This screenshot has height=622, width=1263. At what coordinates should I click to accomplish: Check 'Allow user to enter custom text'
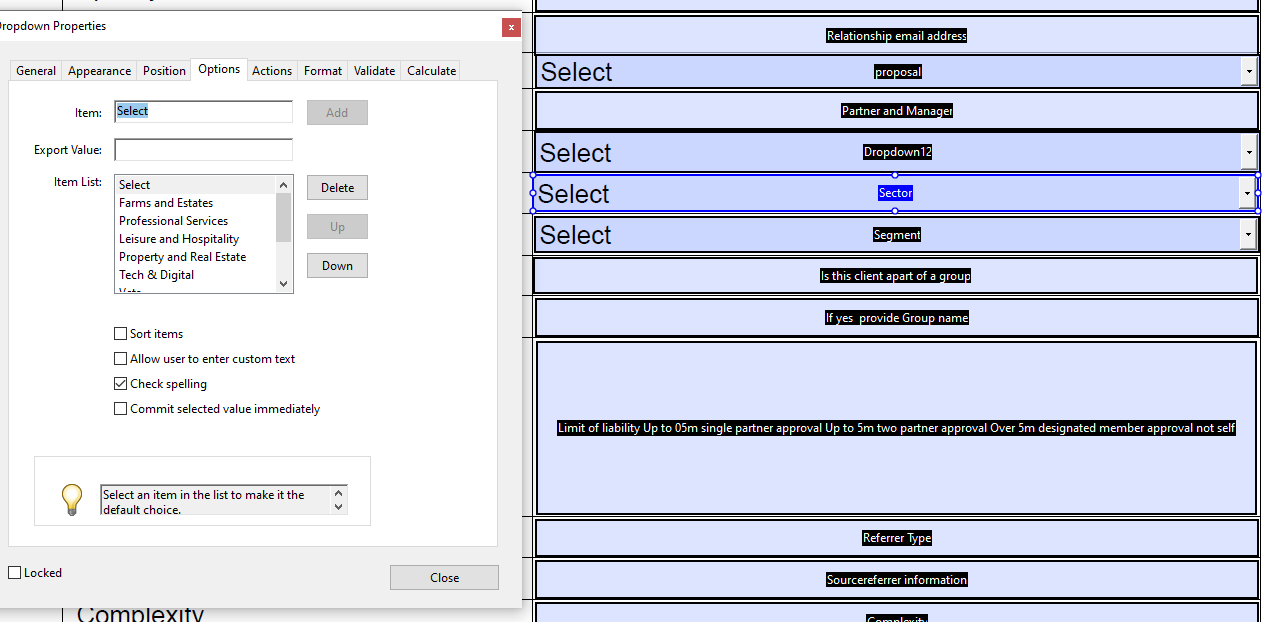coord(120,358)
